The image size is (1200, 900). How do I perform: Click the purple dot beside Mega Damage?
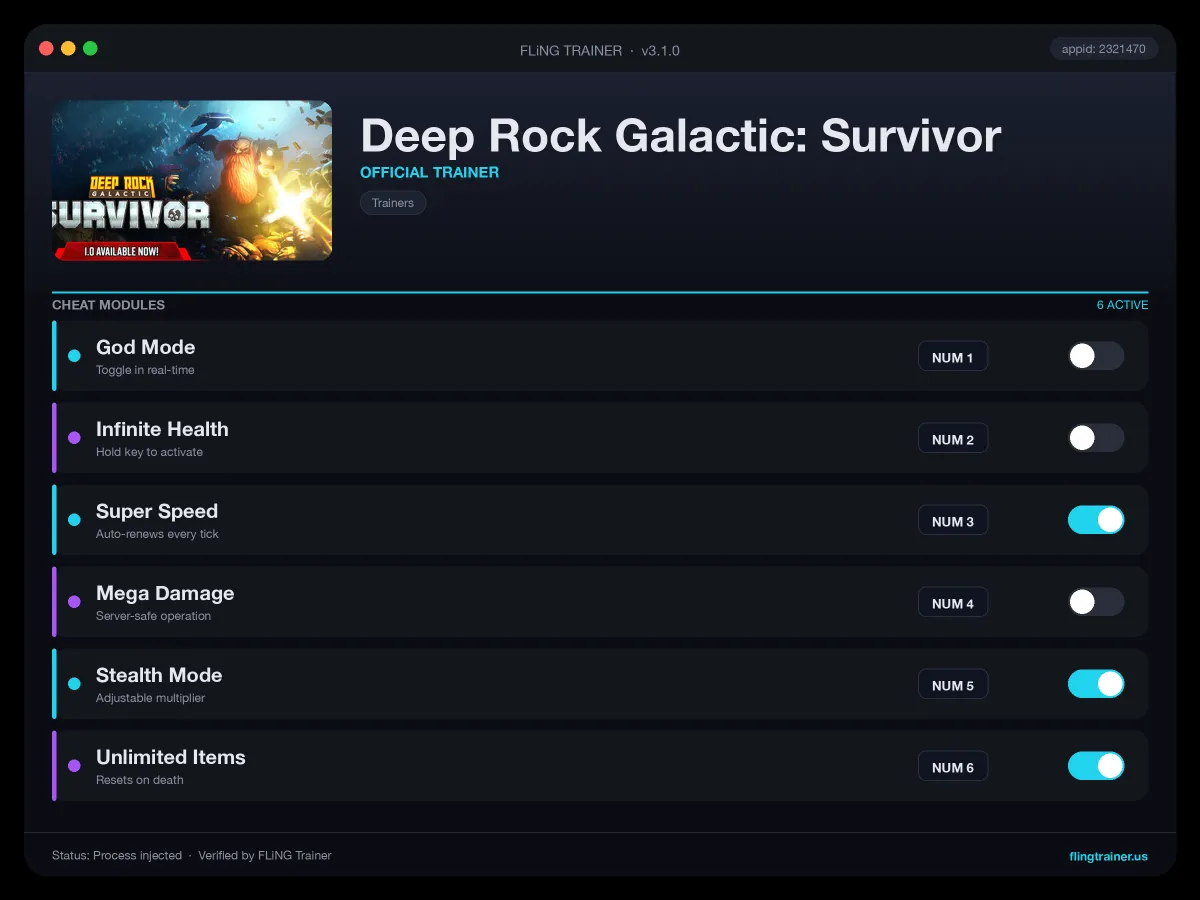(74, 602)
